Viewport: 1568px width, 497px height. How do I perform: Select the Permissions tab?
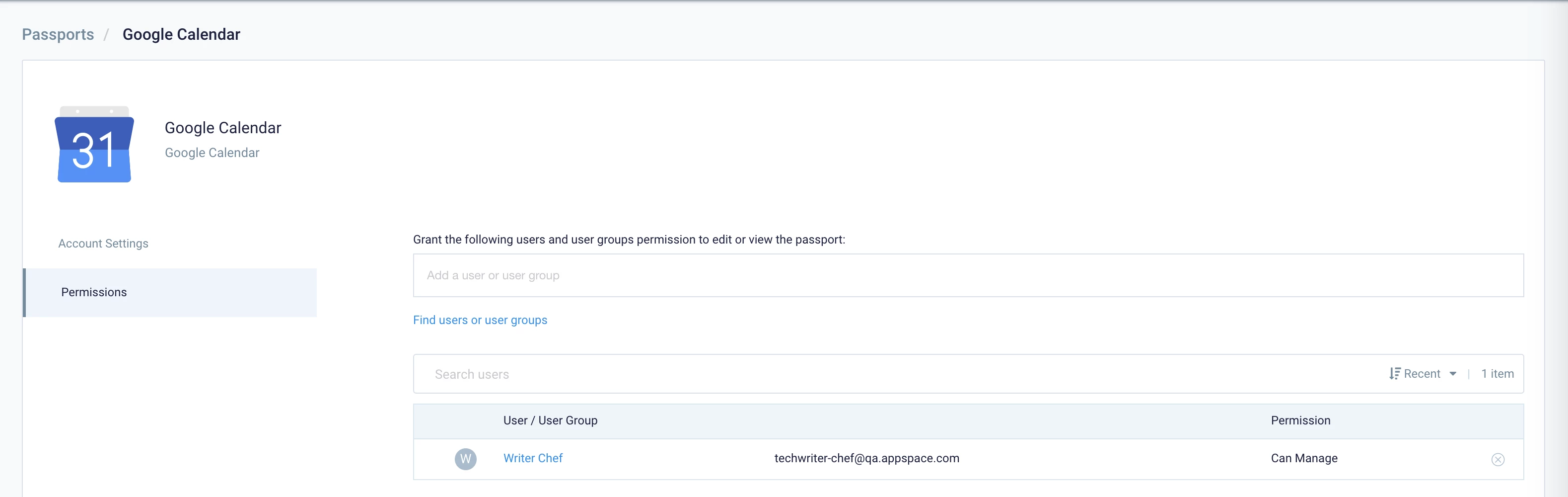click(170, 292)
